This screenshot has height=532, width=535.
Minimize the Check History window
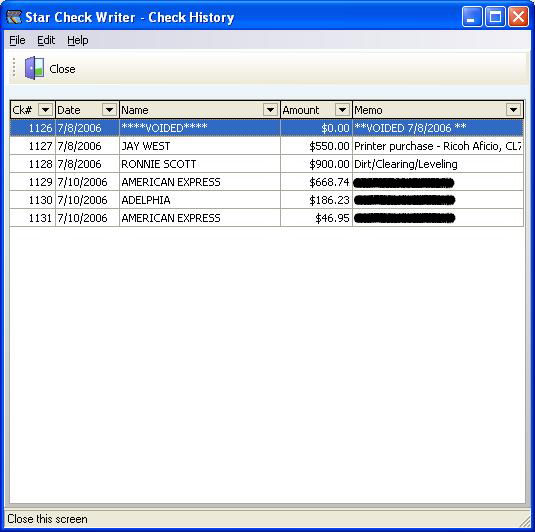472,17
